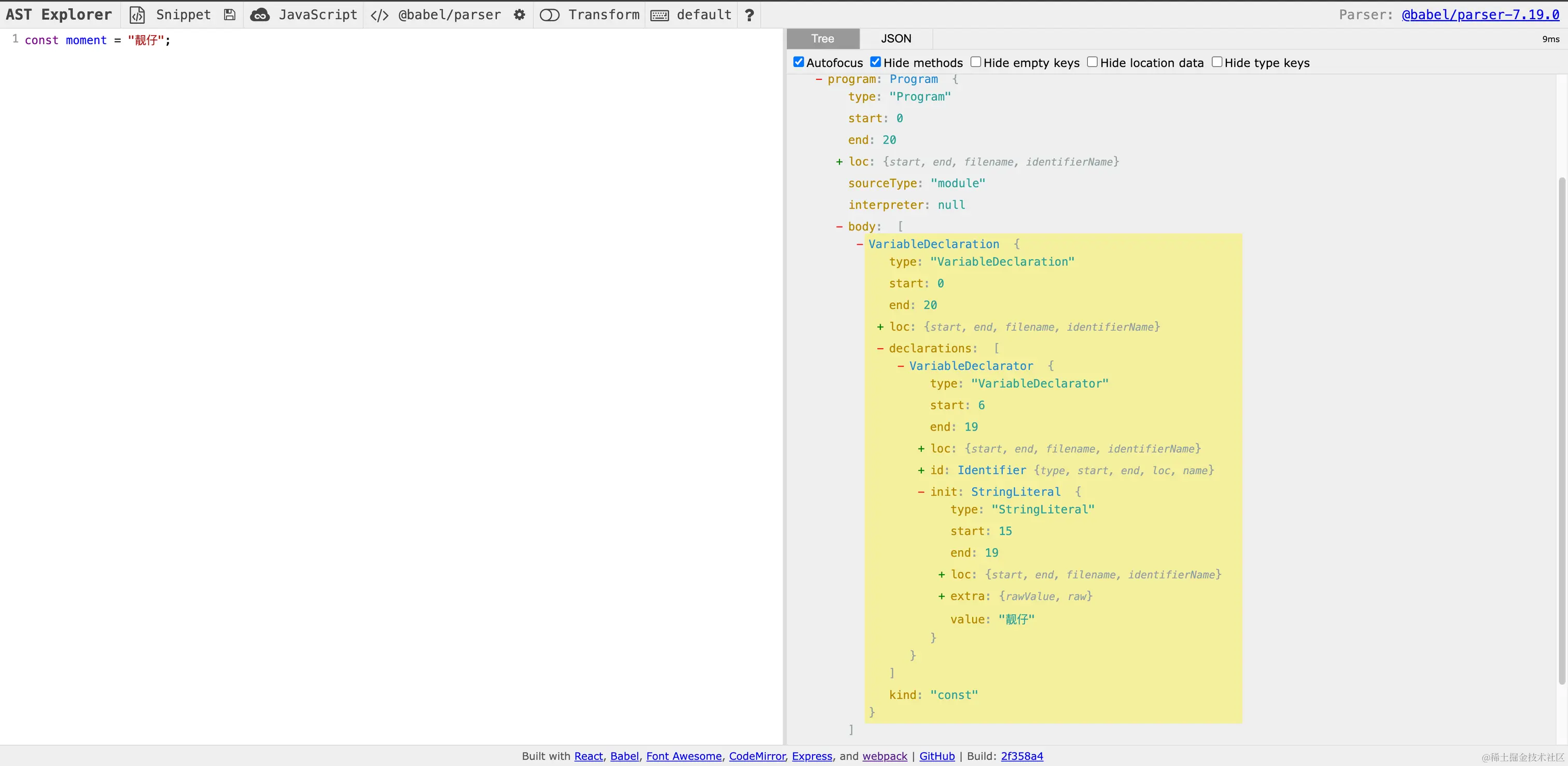The width and height of the screenshot is (1568, 766).
Task: Click the save floppy disk icon
Action: point(230,15)
